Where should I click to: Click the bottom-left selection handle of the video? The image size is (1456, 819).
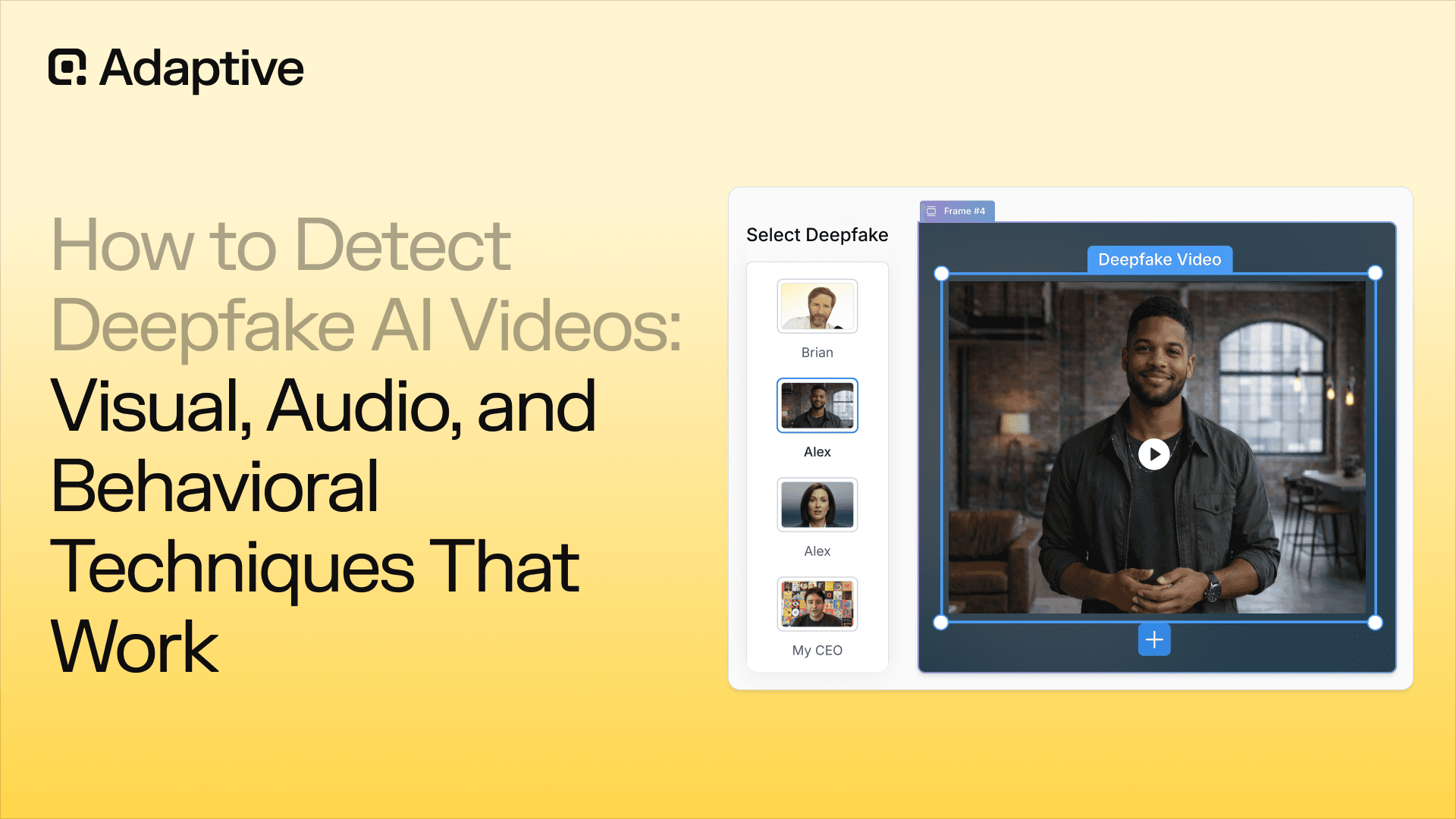941,623
